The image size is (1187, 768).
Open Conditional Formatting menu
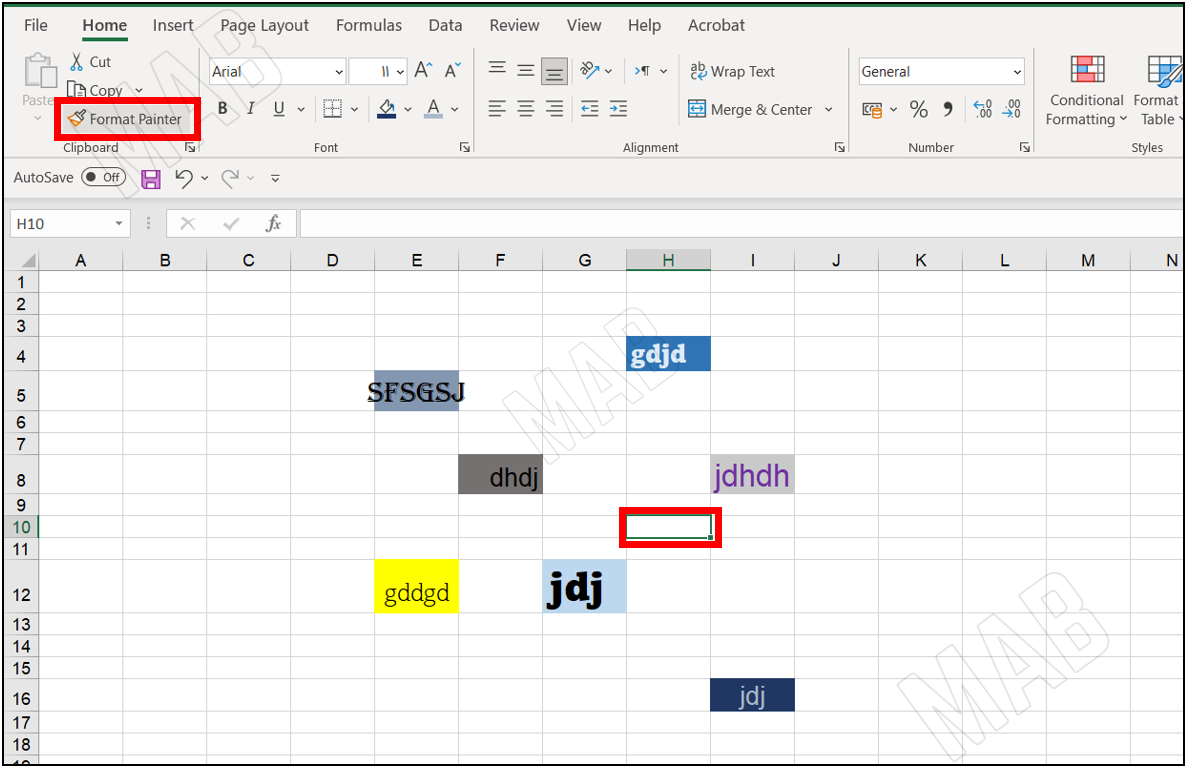[x=1086, y=92]
